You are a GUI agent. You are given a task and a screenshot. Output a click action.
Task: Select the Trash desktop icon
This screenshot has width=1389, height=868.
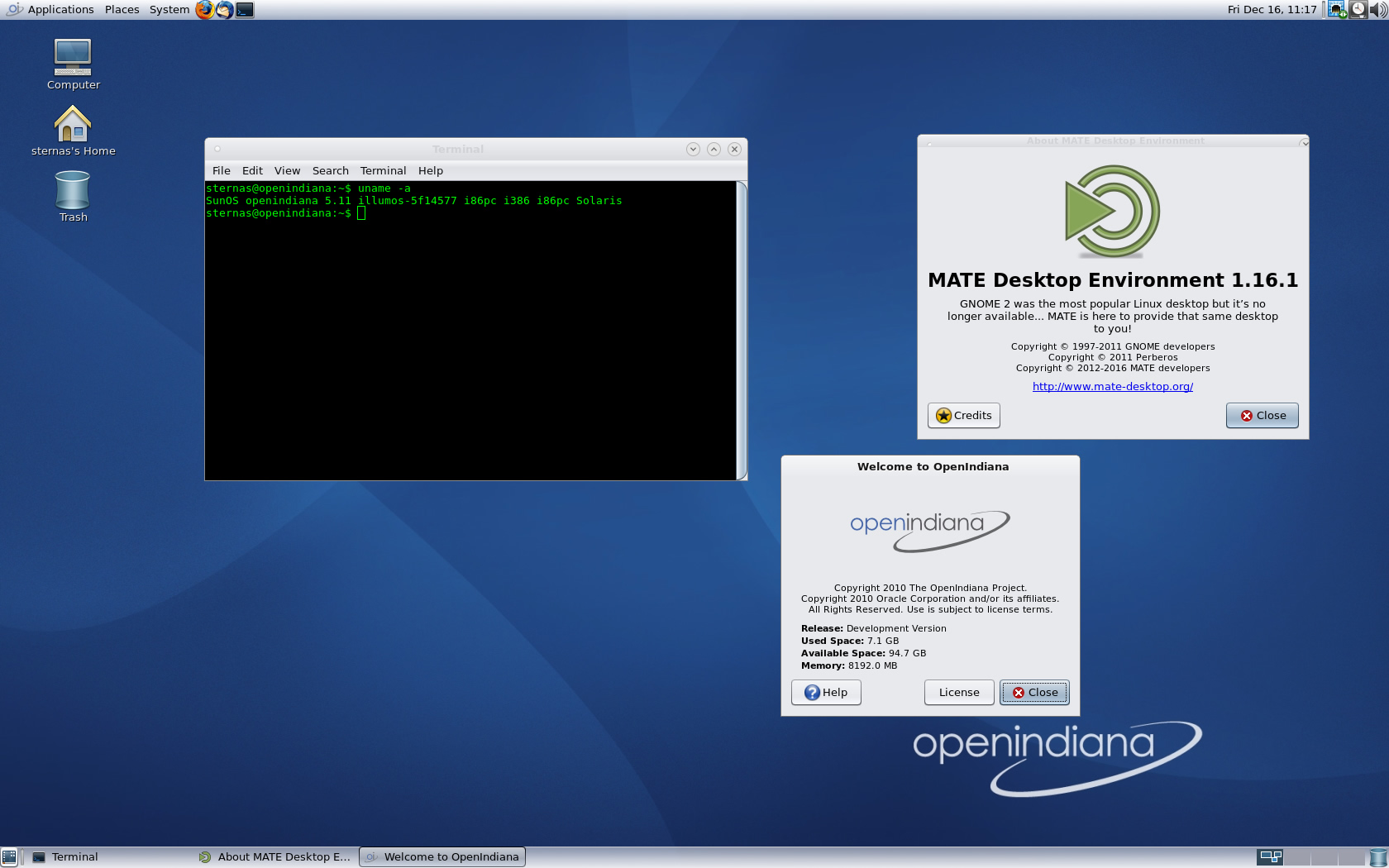coord(73,197)
